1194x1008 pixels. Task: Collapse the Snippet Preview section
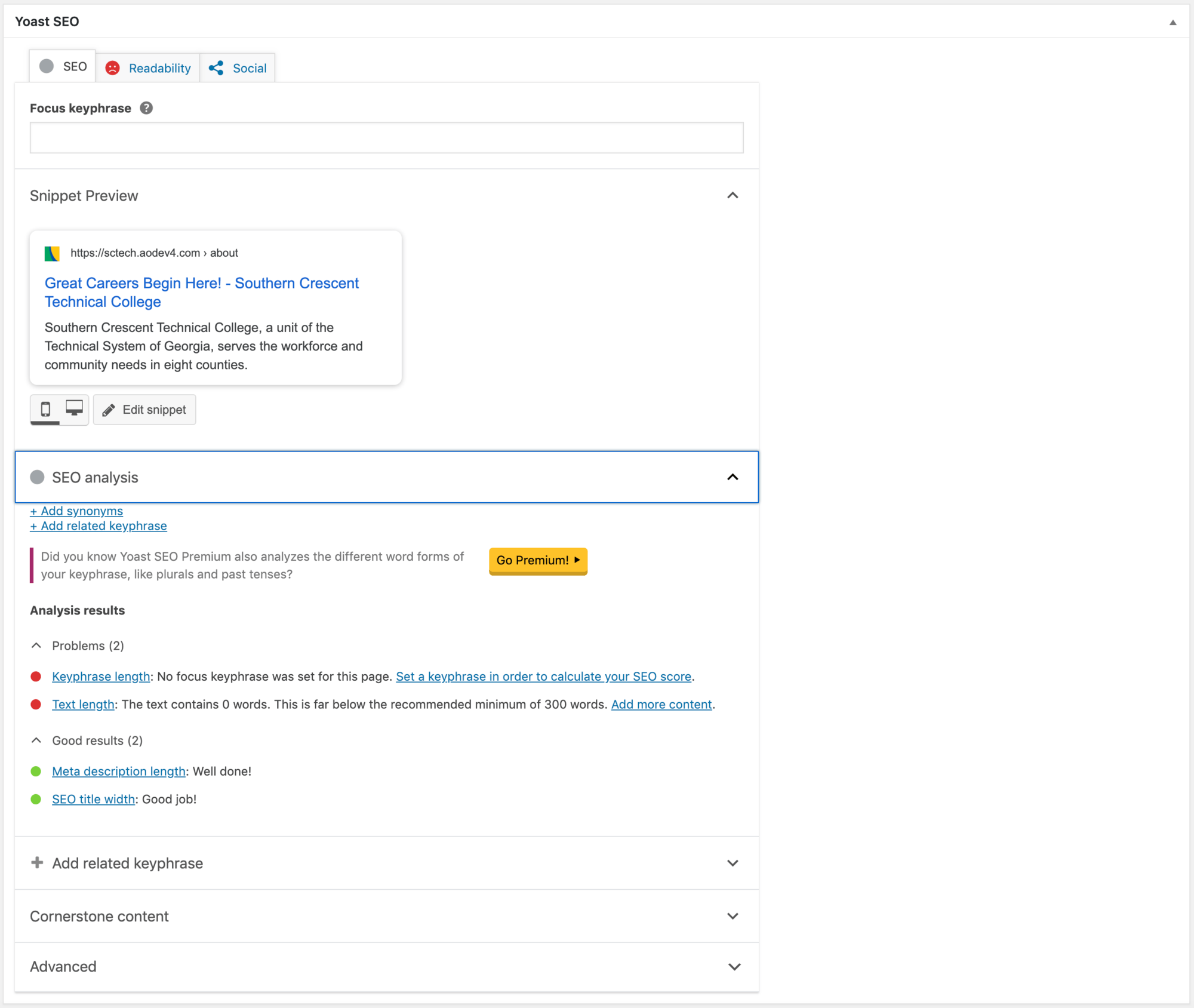[733, 196]
